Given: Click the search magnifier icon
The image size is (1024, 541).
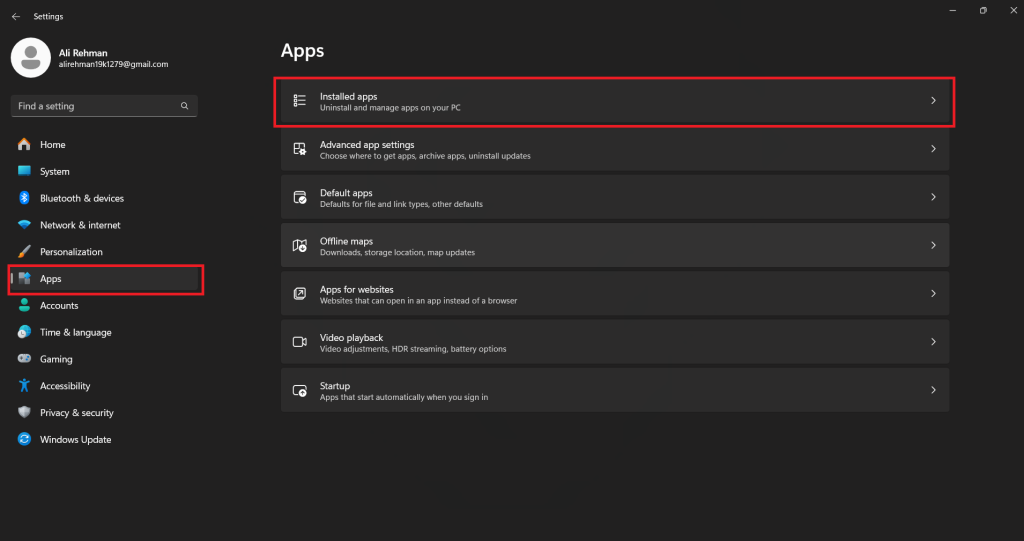Looking at the screenshot, I should click(185, 106).
